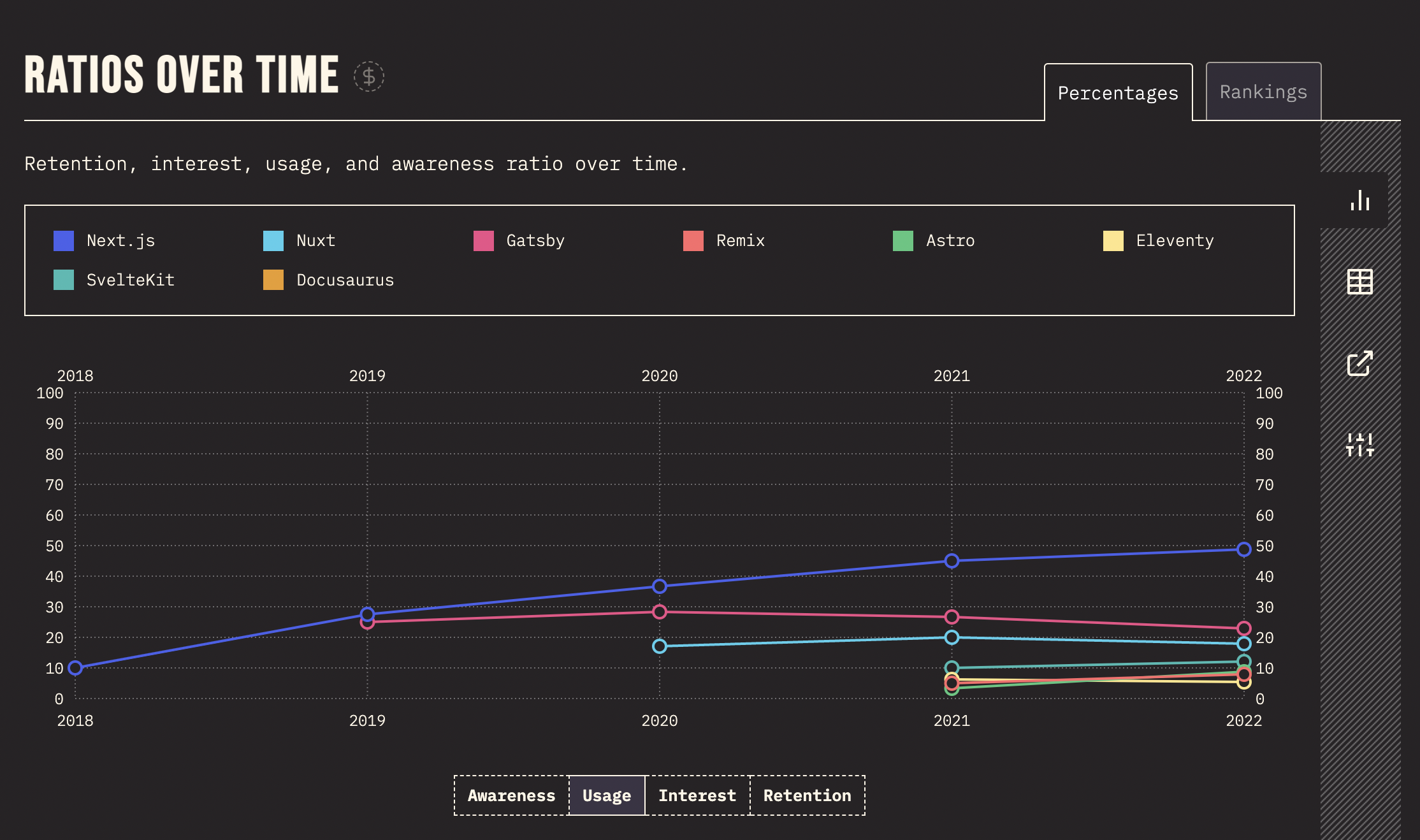Click Nuxt 2020 data point
Viewport: 1420px width, 840px height.
660,646
